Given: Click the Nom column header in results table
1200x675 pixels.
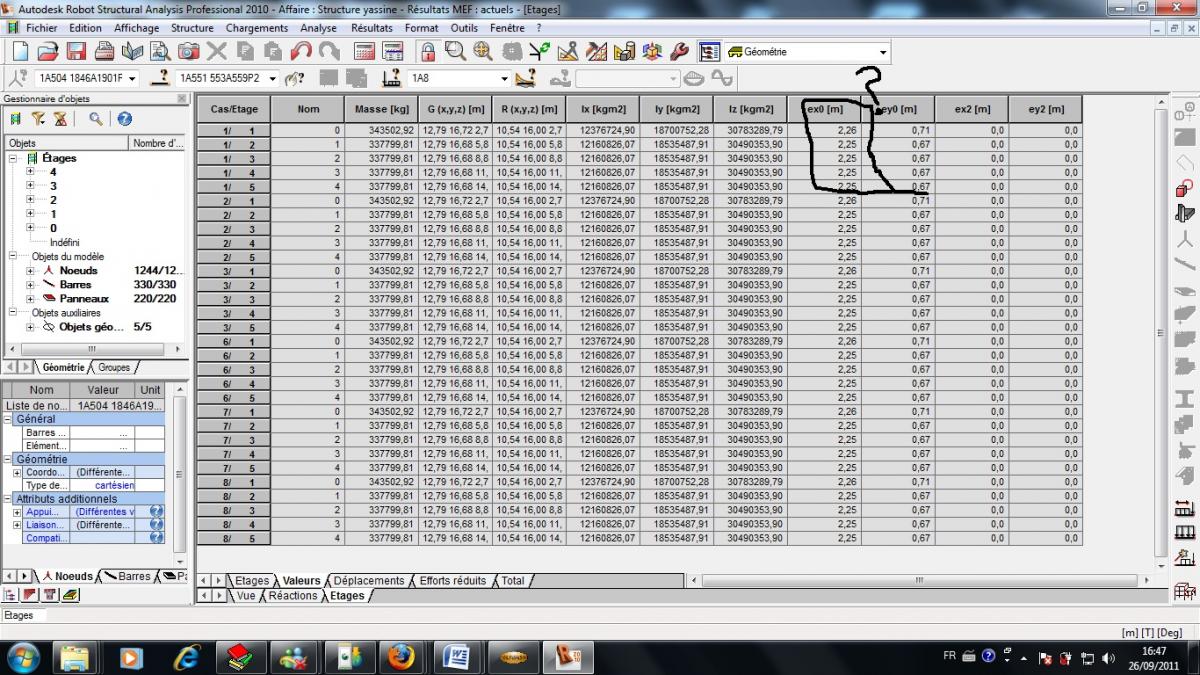Looking at the screenshot, I should click(308, 109).
